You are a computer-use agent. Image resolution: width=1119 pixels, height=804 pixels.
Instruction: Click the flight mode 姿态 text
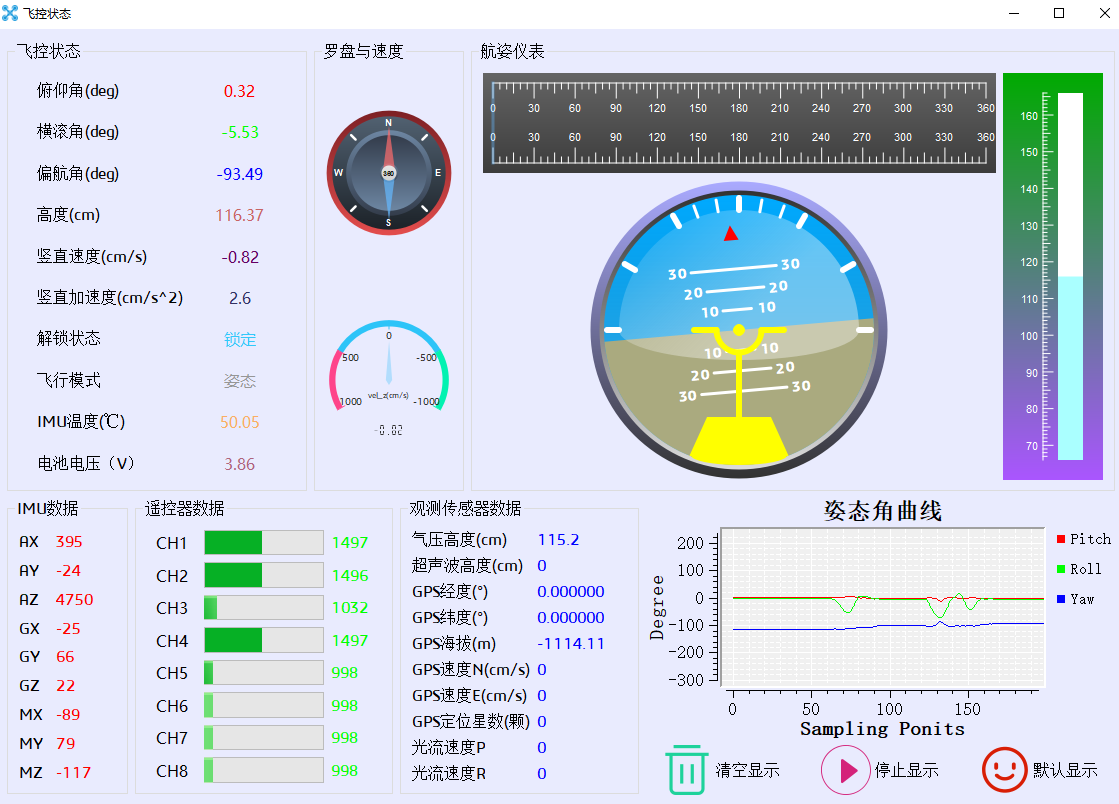(240, 381)
